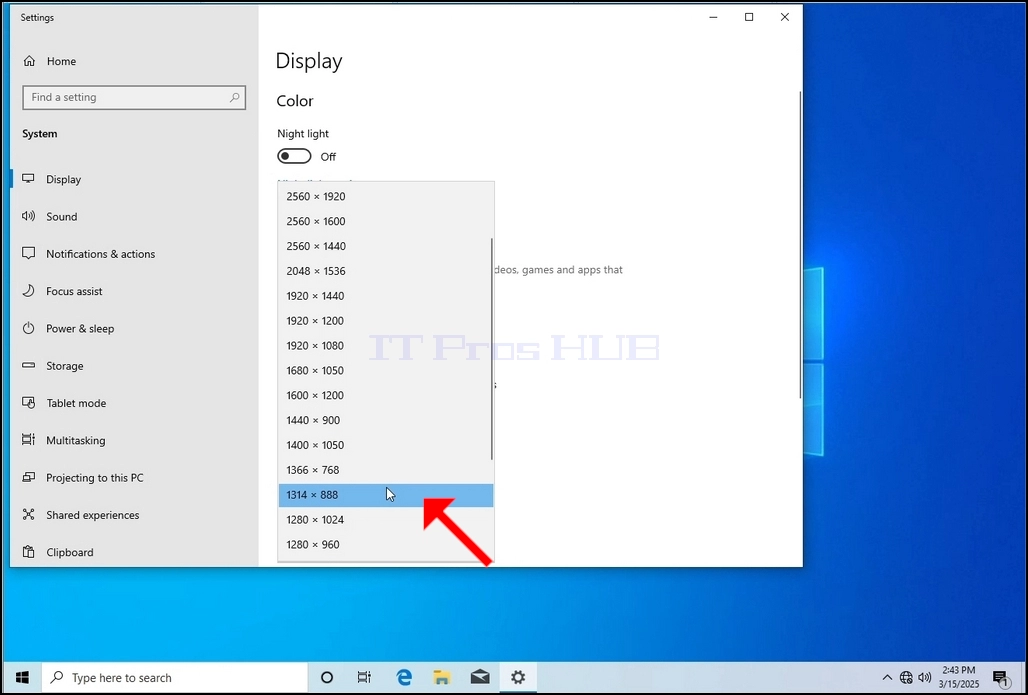Viewport: 1028px width, 695px height.
Task: Select 1920 × 1080 resolution
Action: pyautogui.click(x=385, y=346)
